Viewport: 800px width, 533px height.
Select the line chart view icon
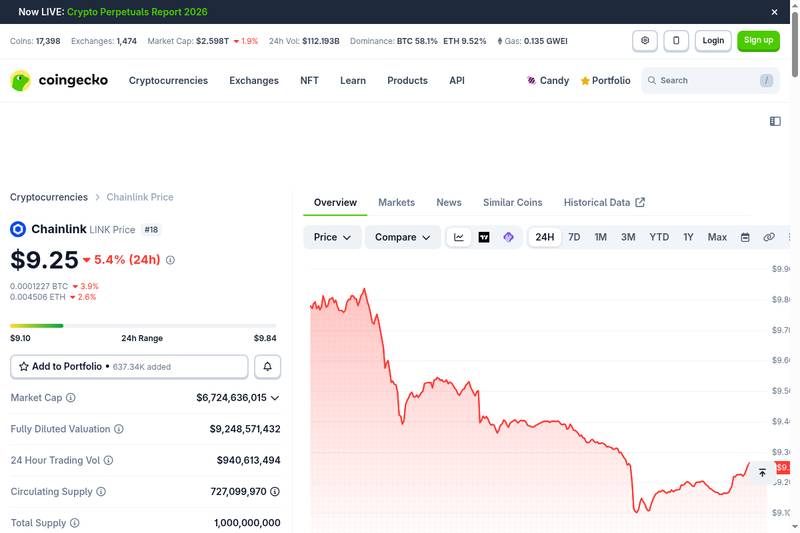(459, 237)
